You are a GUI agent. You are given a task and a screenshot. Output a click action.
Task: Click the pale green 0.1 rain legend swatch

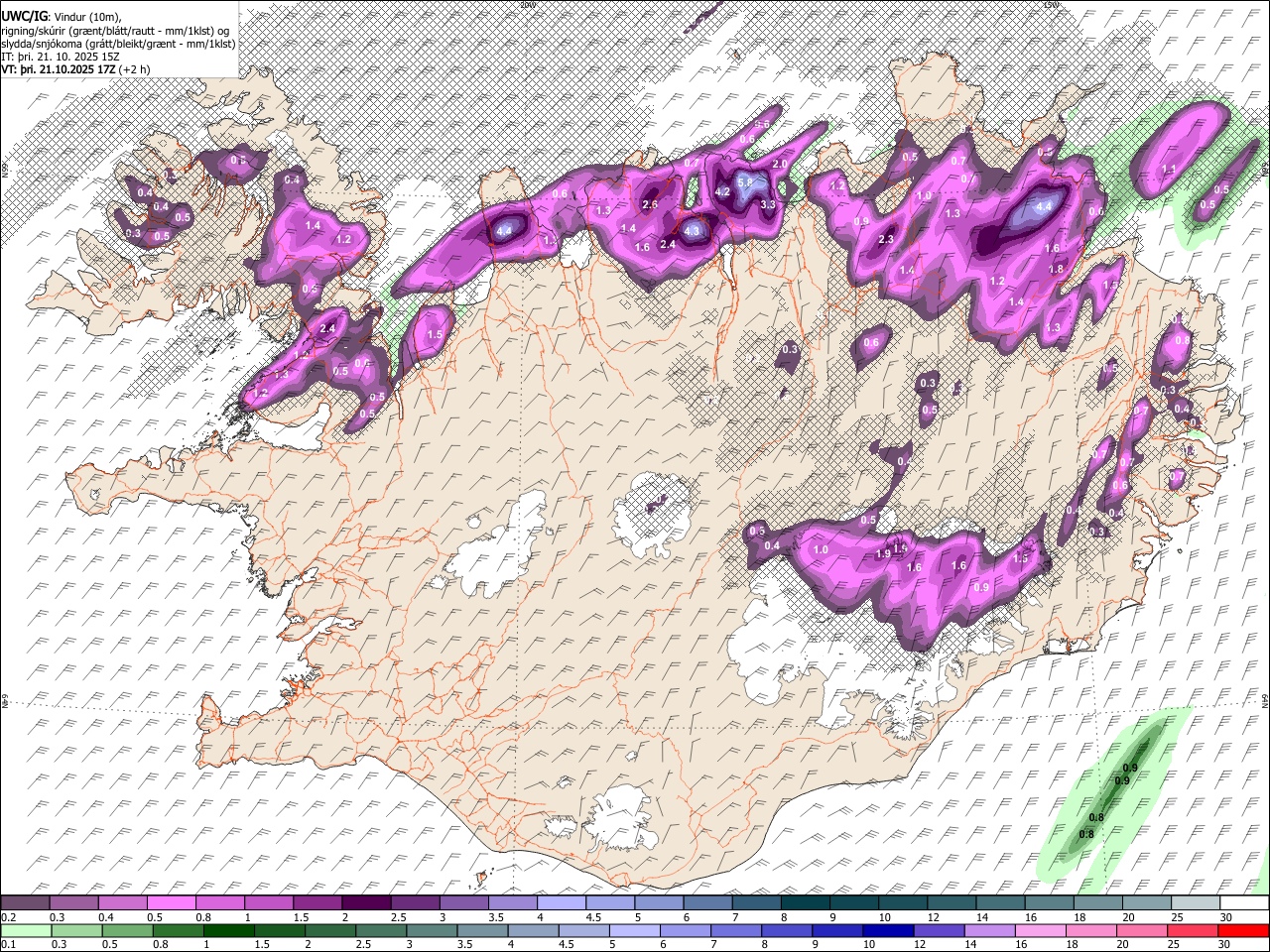tap(26, 930)
